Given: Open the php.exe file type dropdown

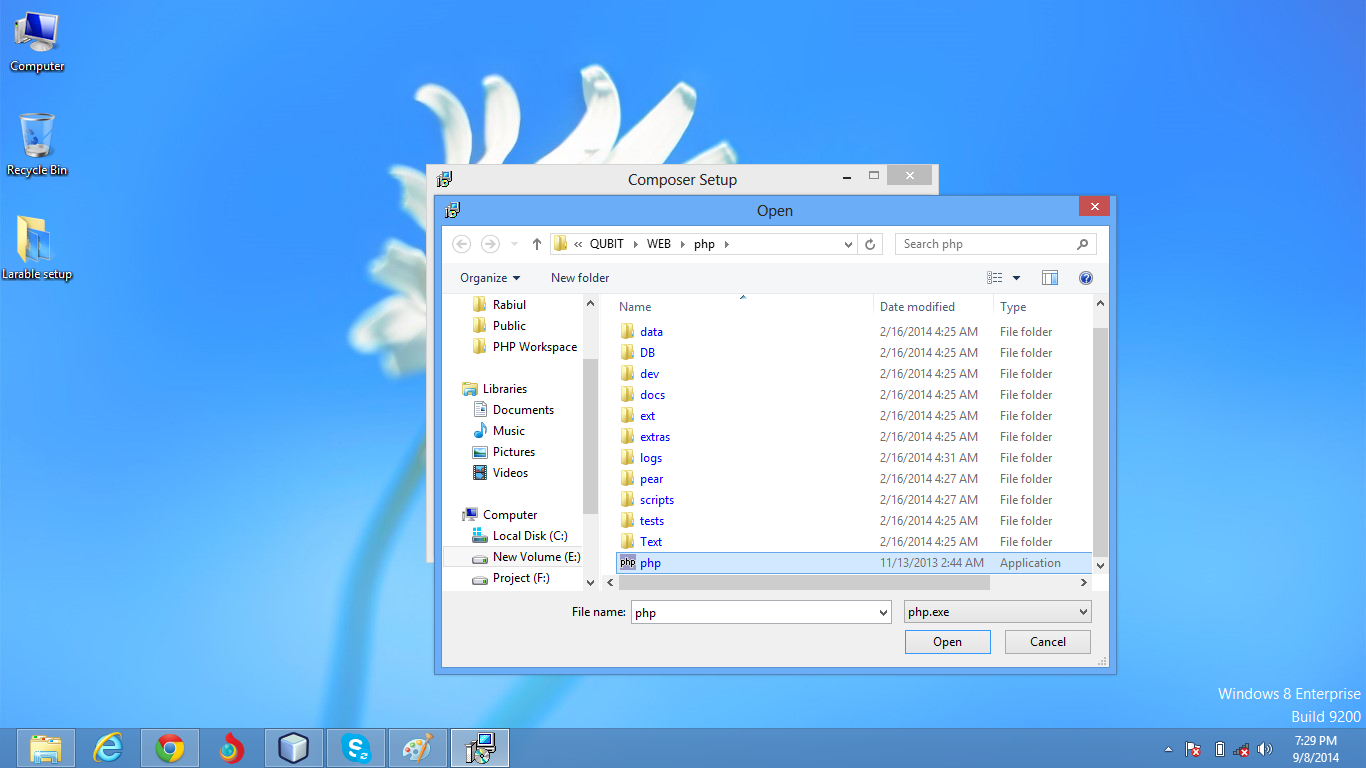Looking at the screenshot, I should 1083,611.
